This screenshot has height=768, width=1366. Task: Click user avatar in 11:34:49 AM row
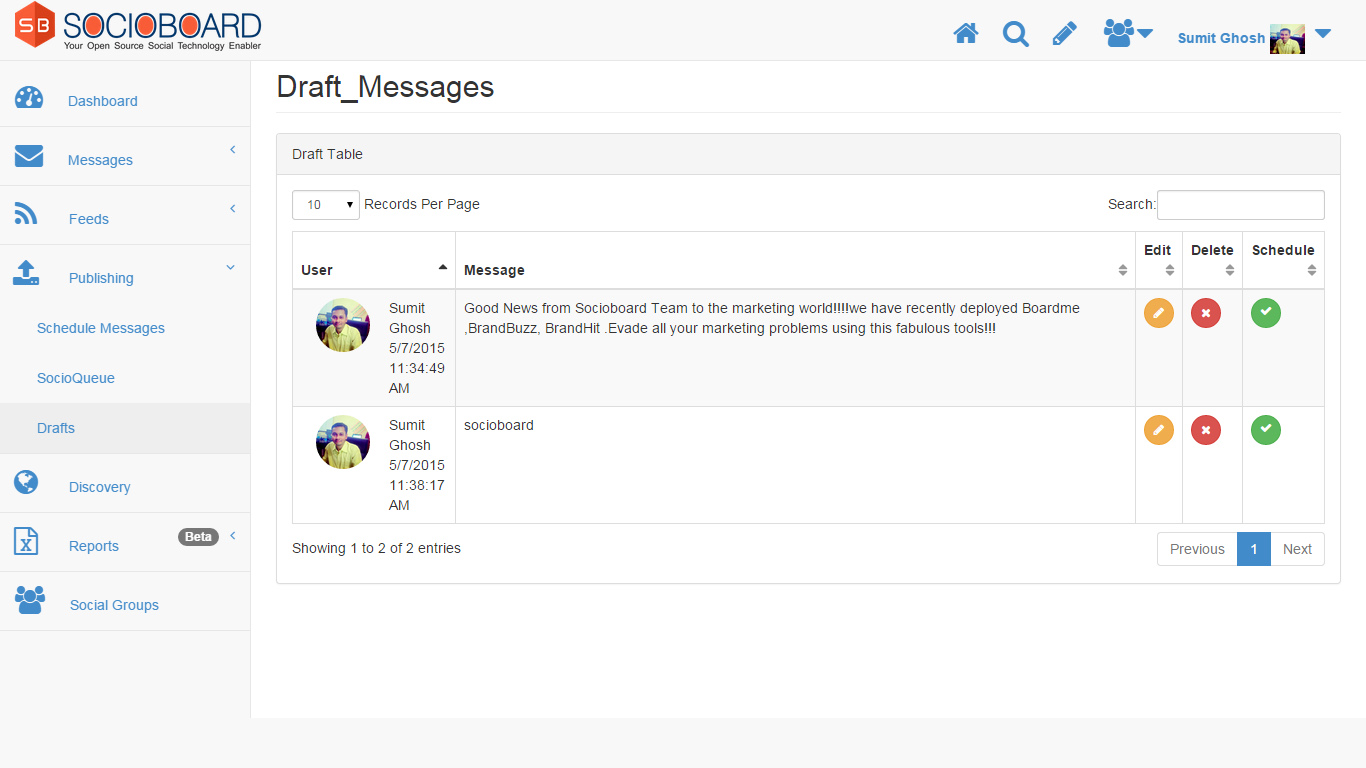point(343,325)
